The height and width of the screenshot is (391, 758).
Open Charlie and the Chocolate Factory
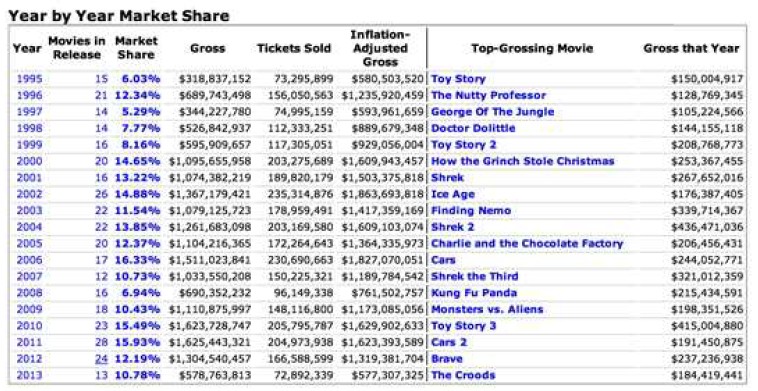tap(527, 243)
